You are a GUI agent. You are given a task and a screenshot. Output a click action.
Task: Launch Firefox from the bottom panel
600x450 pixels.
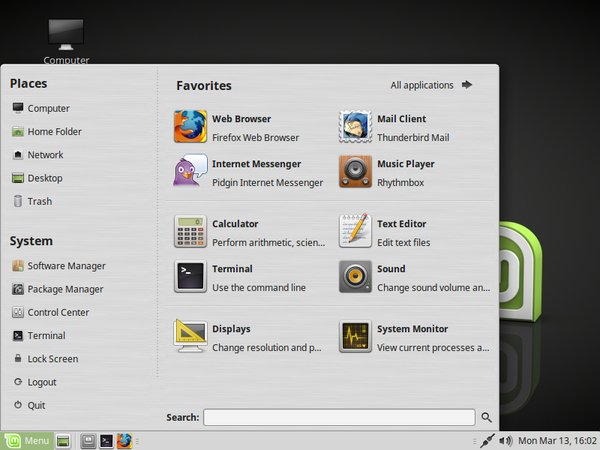pyautogui.click(x=124, y=441)
